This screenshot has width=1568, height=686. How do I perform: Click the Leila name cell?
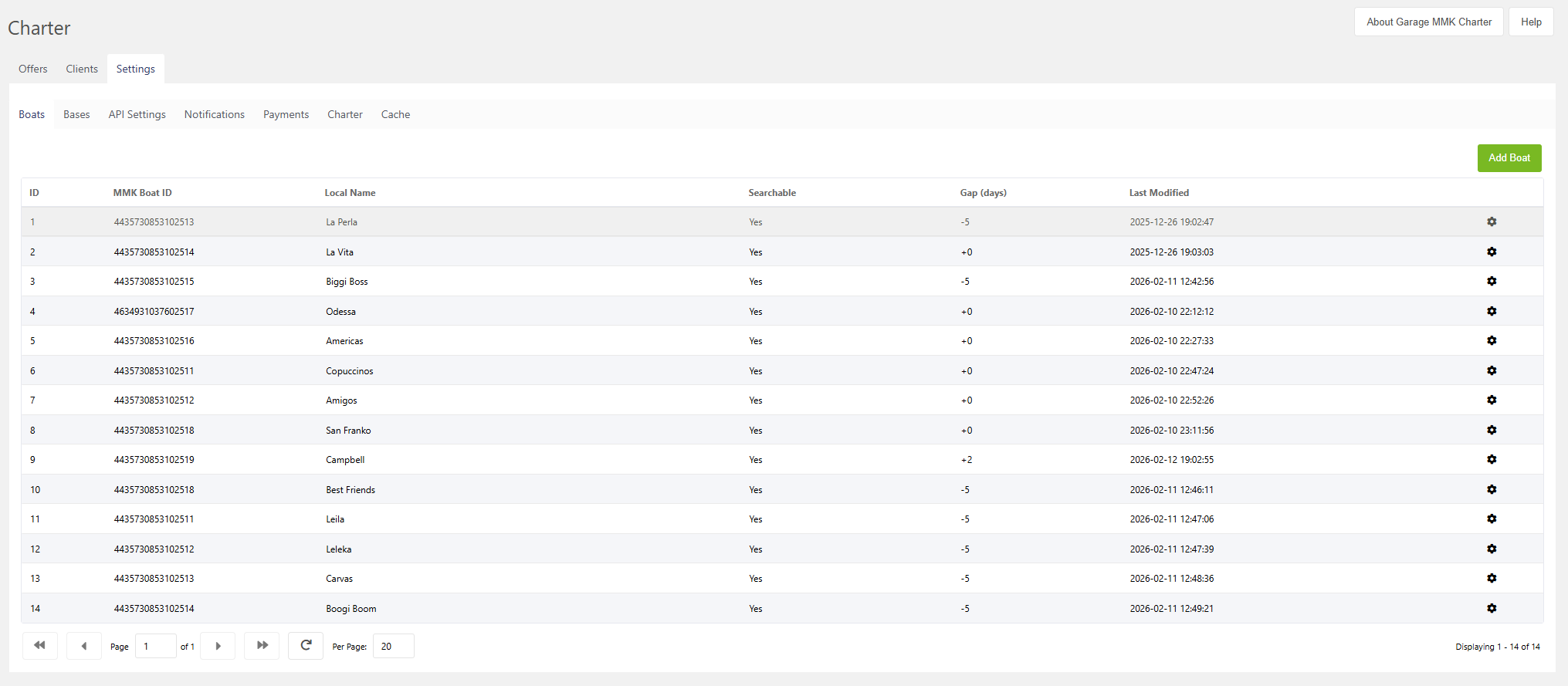[335, 519]
